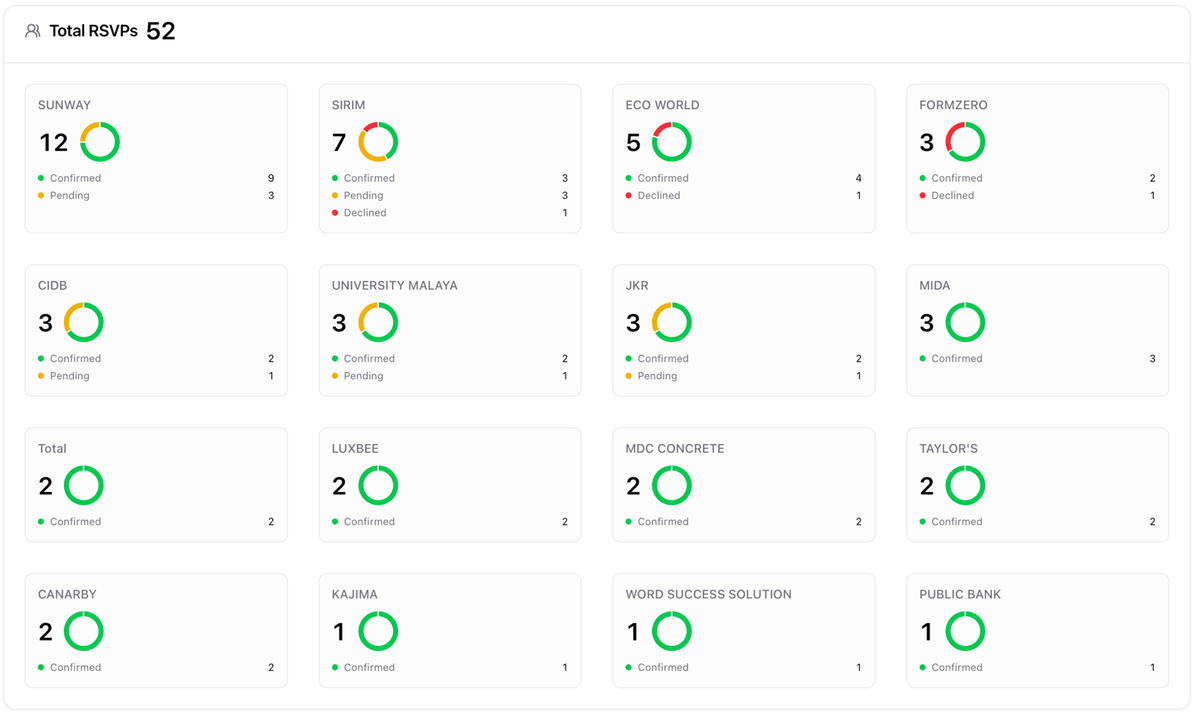Click the count 5 in ECO WORLD card

(x=633, y=143)
